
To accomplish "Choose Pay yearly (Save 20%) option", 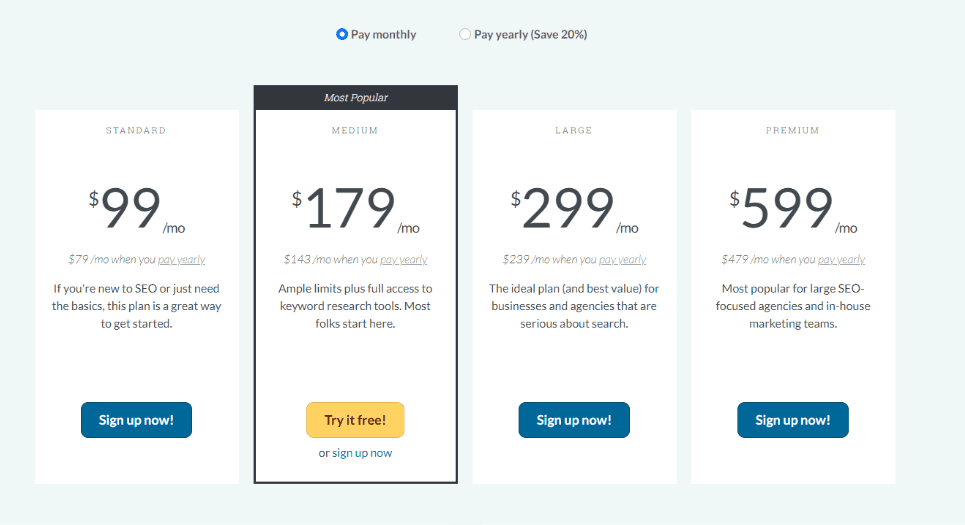I will (465, 34).
